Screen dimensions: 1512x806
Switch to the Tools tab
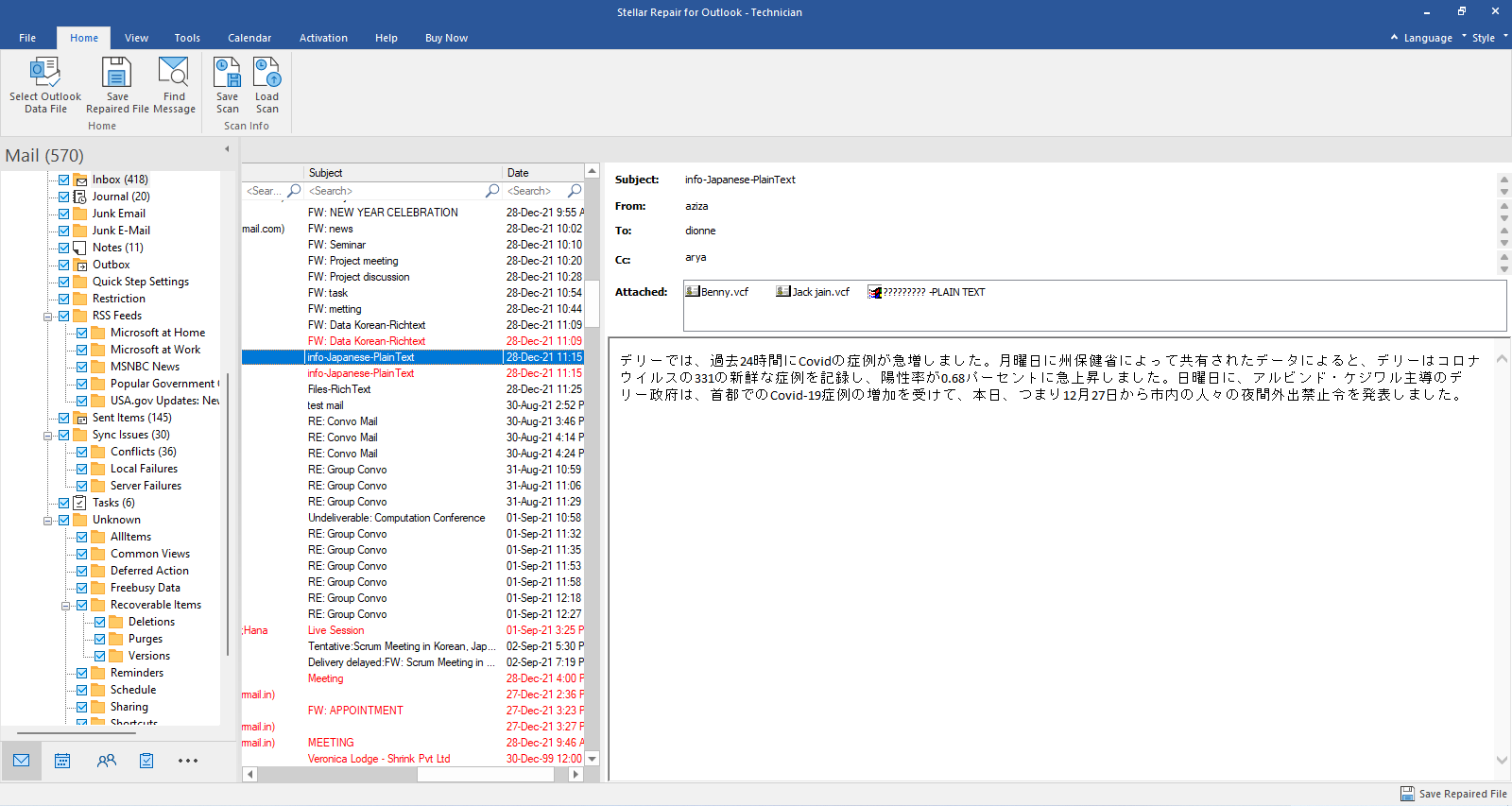point(187,38)
